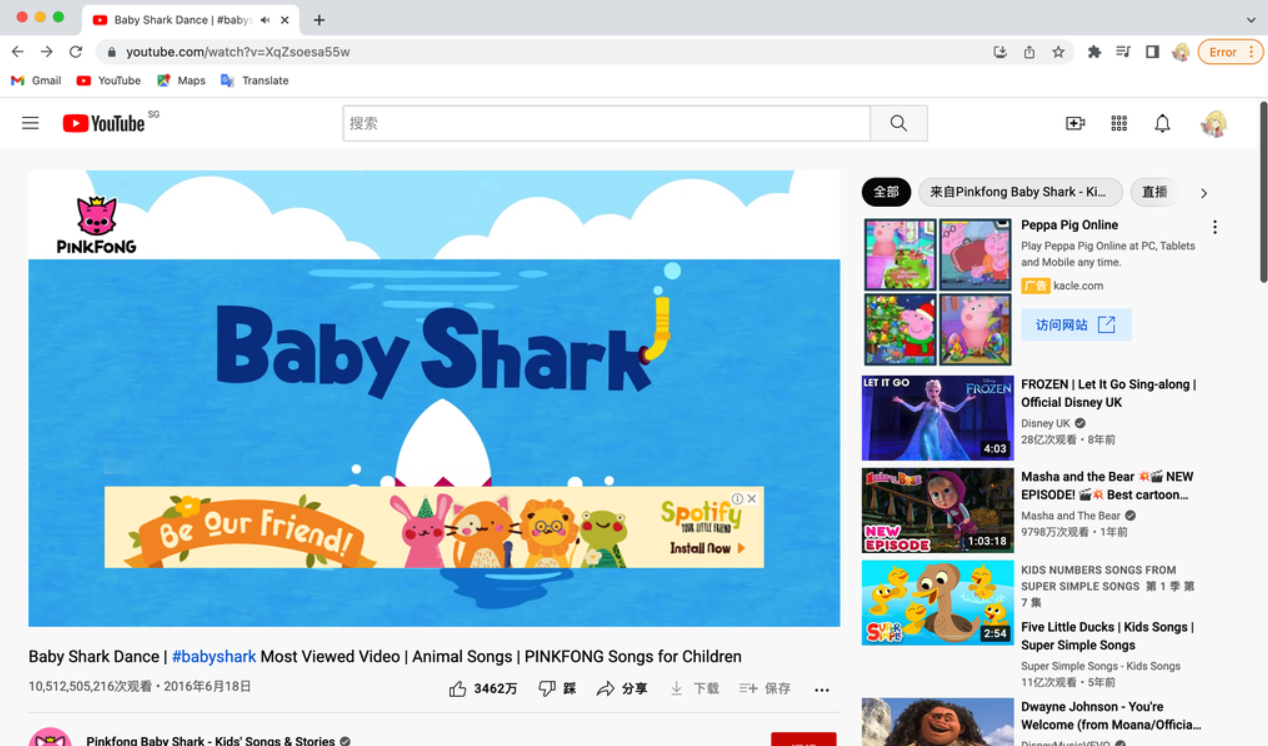Select the 来自Pinkfong Baby Shark chip
This screenshot has width=1268, height=746.
tap(1020, 192)
